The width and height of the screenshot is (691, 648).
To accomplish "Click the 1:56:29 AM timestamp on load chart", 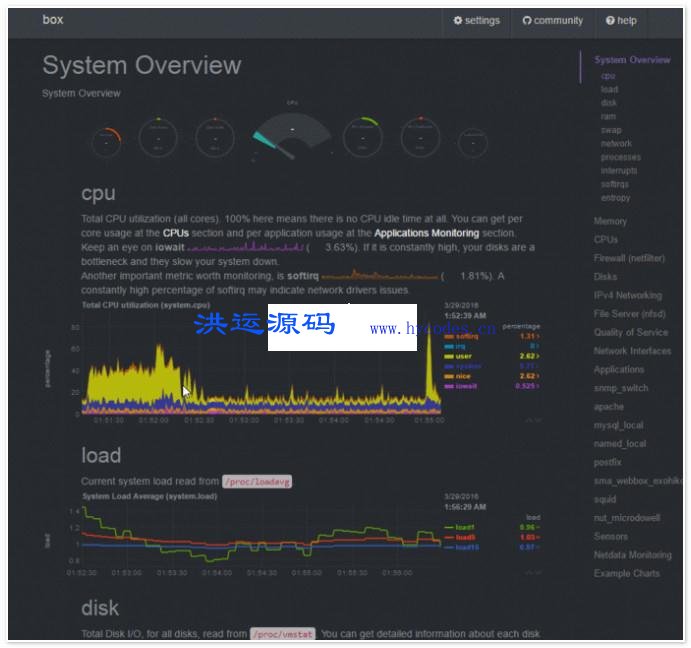I will [465, 507].
